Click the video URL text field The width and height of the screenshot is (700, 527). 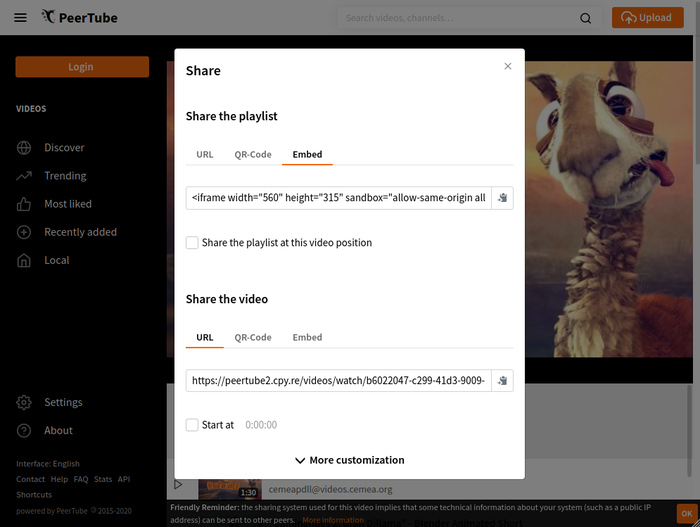338,381
